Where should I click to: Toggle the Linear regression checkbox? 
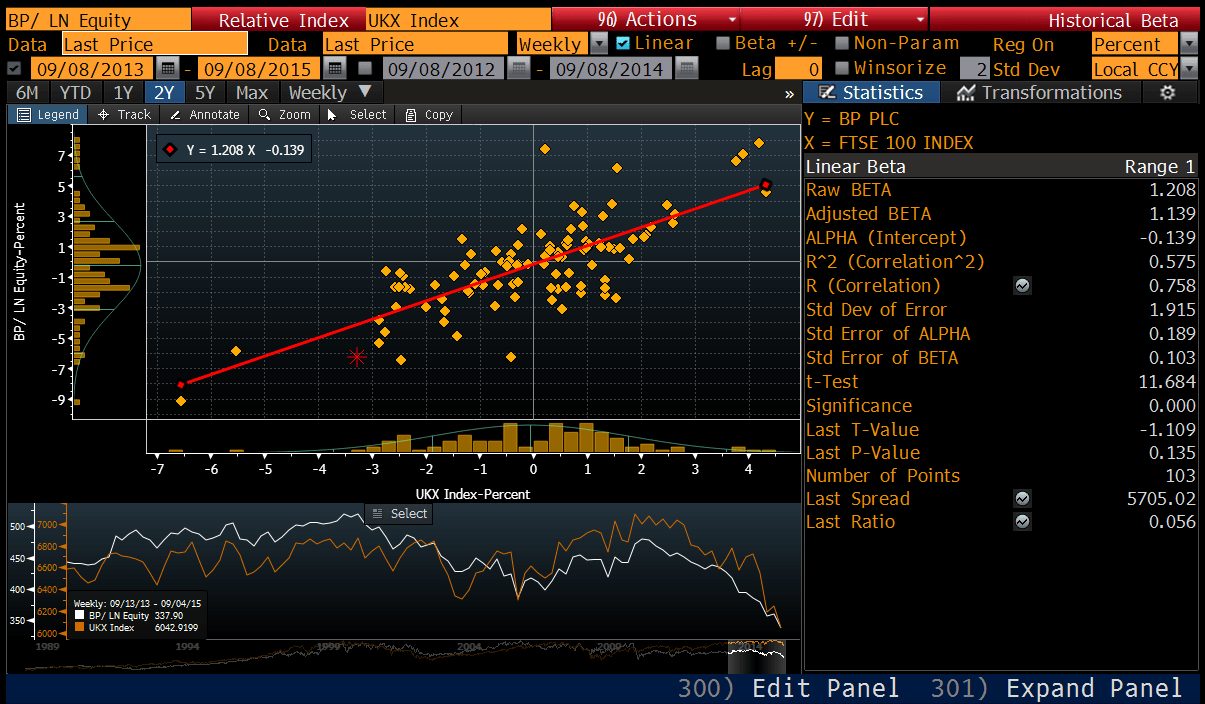coord(623,43)
